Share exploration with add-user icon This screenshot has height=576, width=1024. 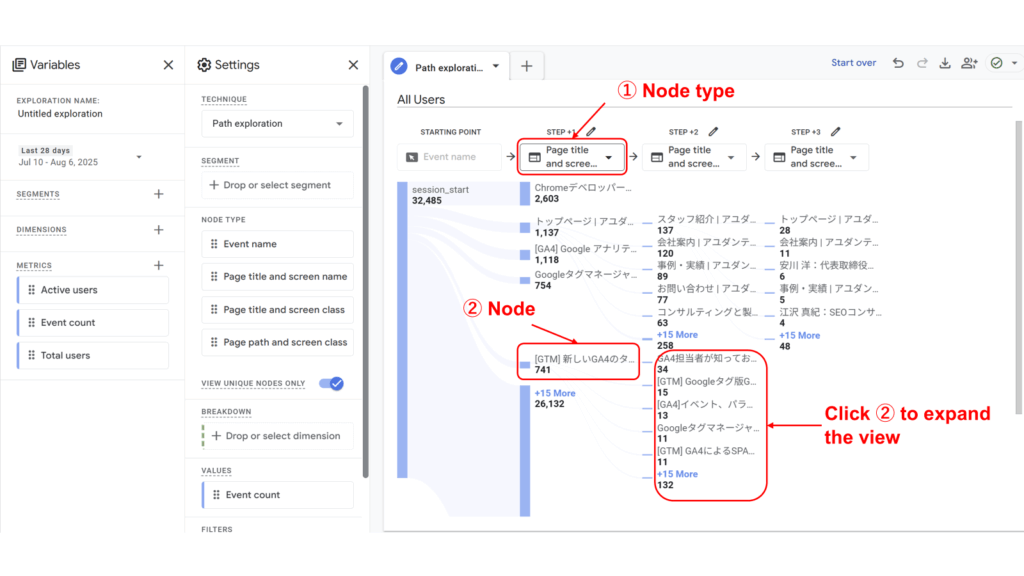tap(969, 63)
